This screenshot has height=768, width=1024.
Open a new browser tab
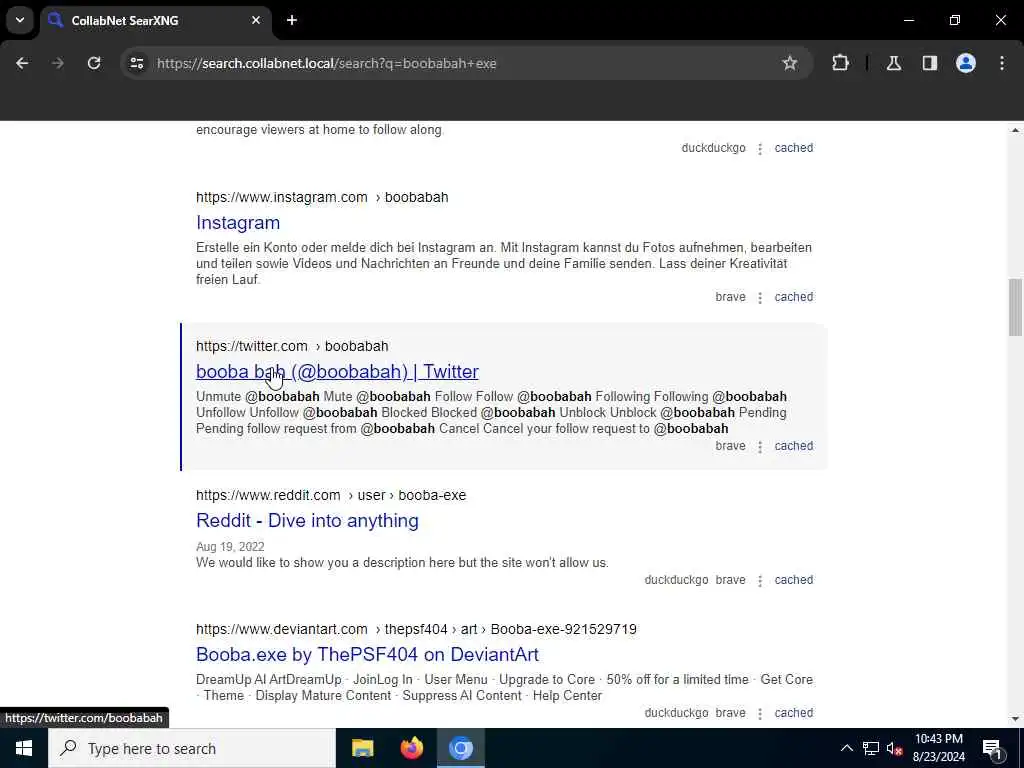(x=292, y=20)
